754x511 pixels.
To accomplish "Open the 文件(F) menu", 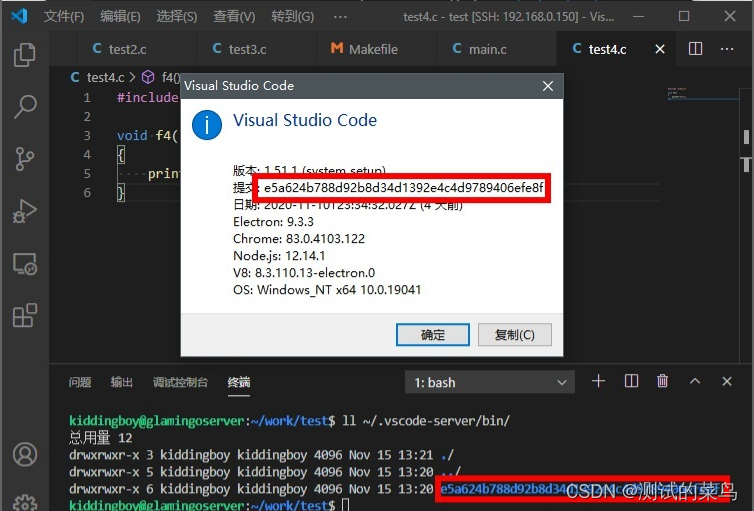I will pyautogui.click(x=63, y=16).
